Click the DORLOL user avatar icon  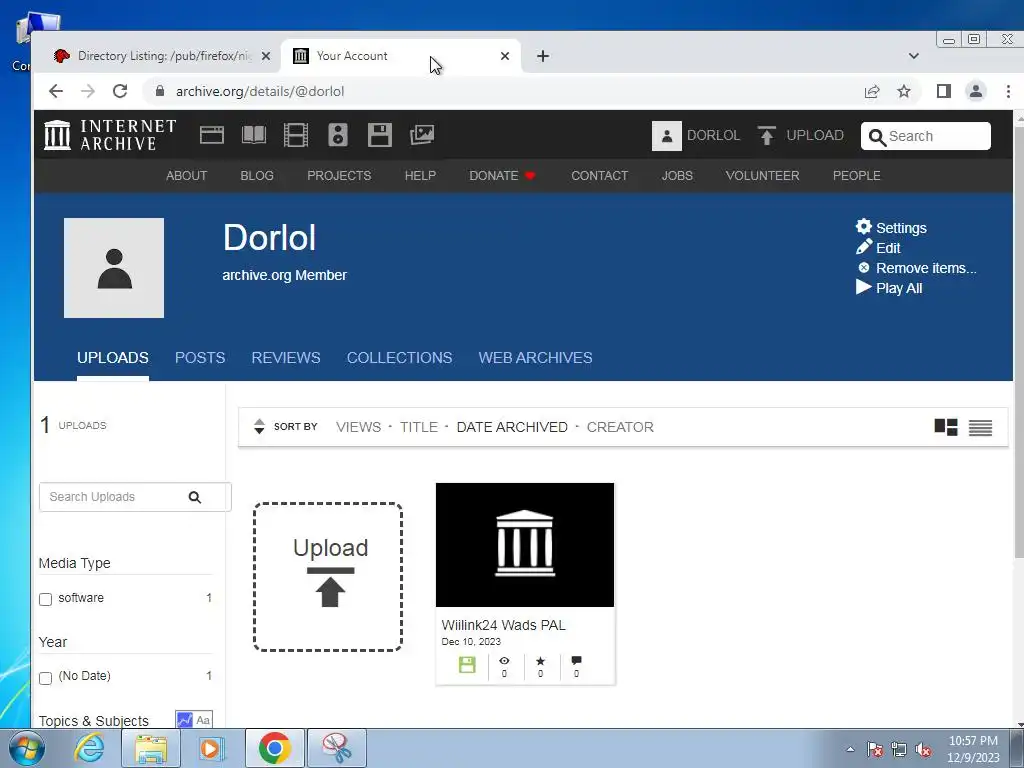(667, 136)
